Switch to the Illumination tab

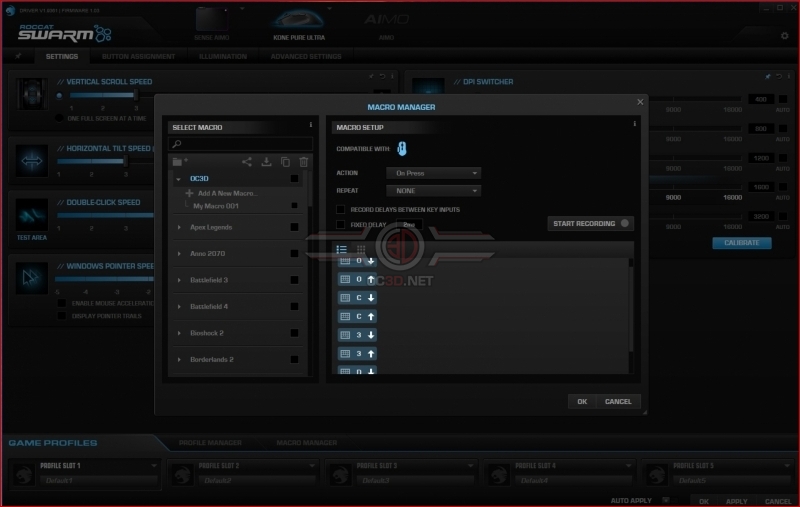tap(223, 56)
